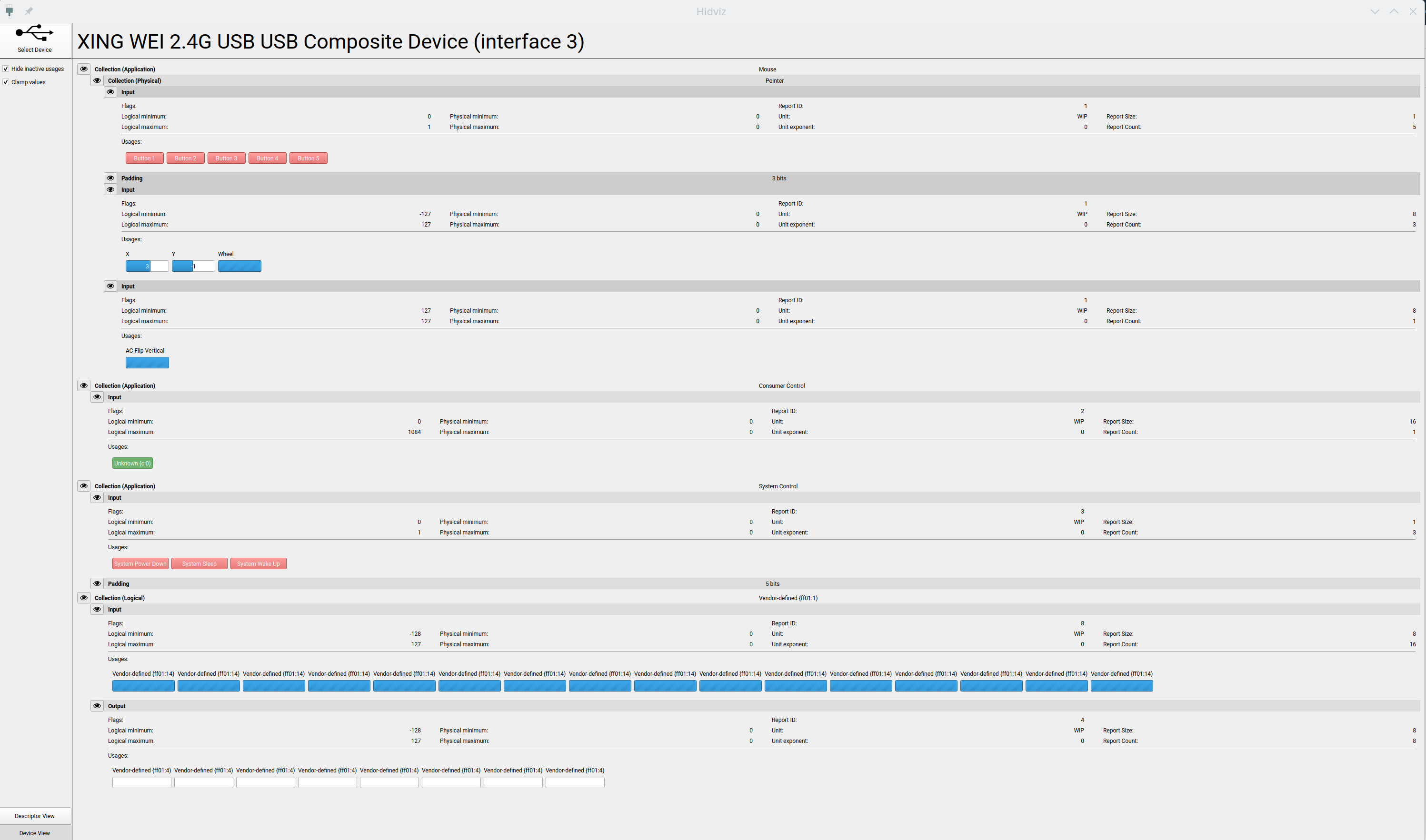Image resolution: width=1426 pixels, height=840 pixels.
Task: Toggle eye icon for Output section
Action: [x=97, y=706]
